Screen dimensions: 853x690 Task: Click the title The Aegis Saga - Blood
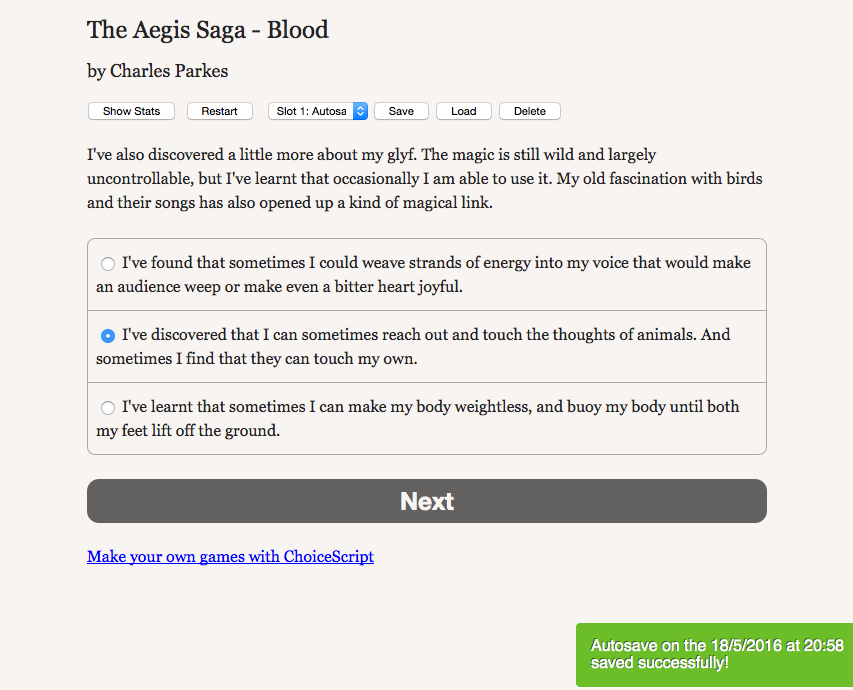coord(208,30)
